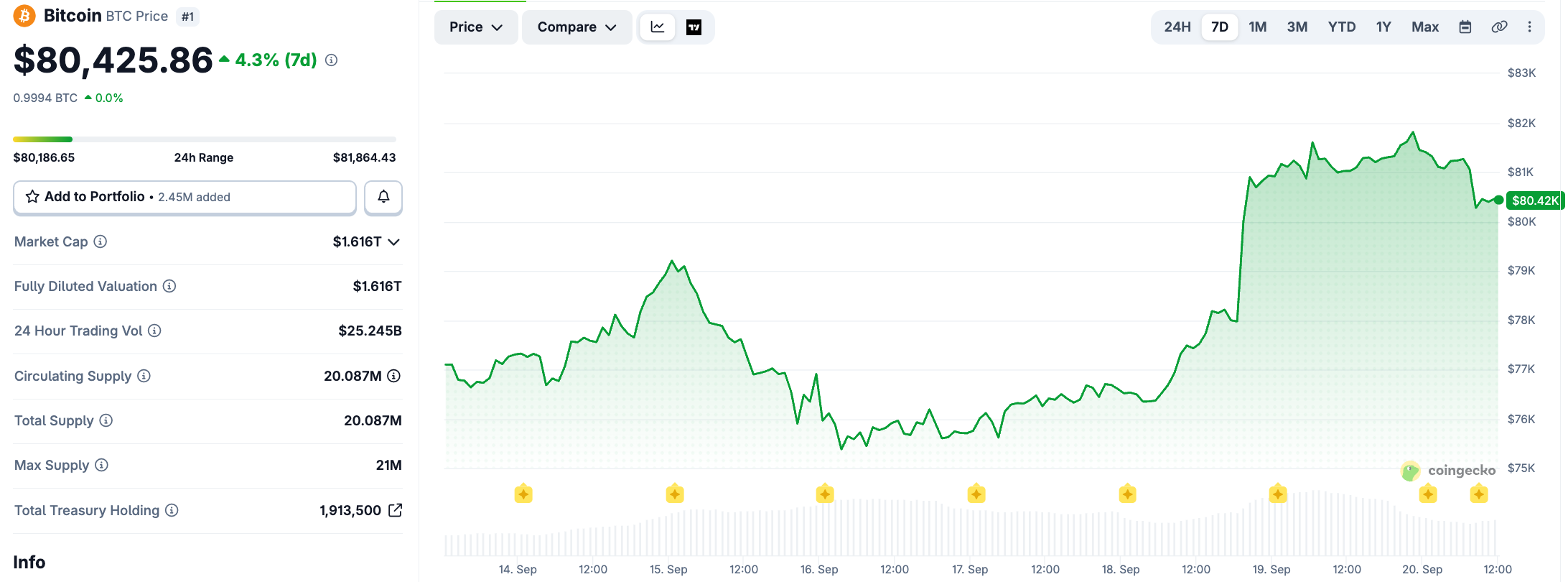Image resolution: width=1568 pixels, height=582 pixels.
Task: Show Total Supply info tooltip
Action: point(106,420)
